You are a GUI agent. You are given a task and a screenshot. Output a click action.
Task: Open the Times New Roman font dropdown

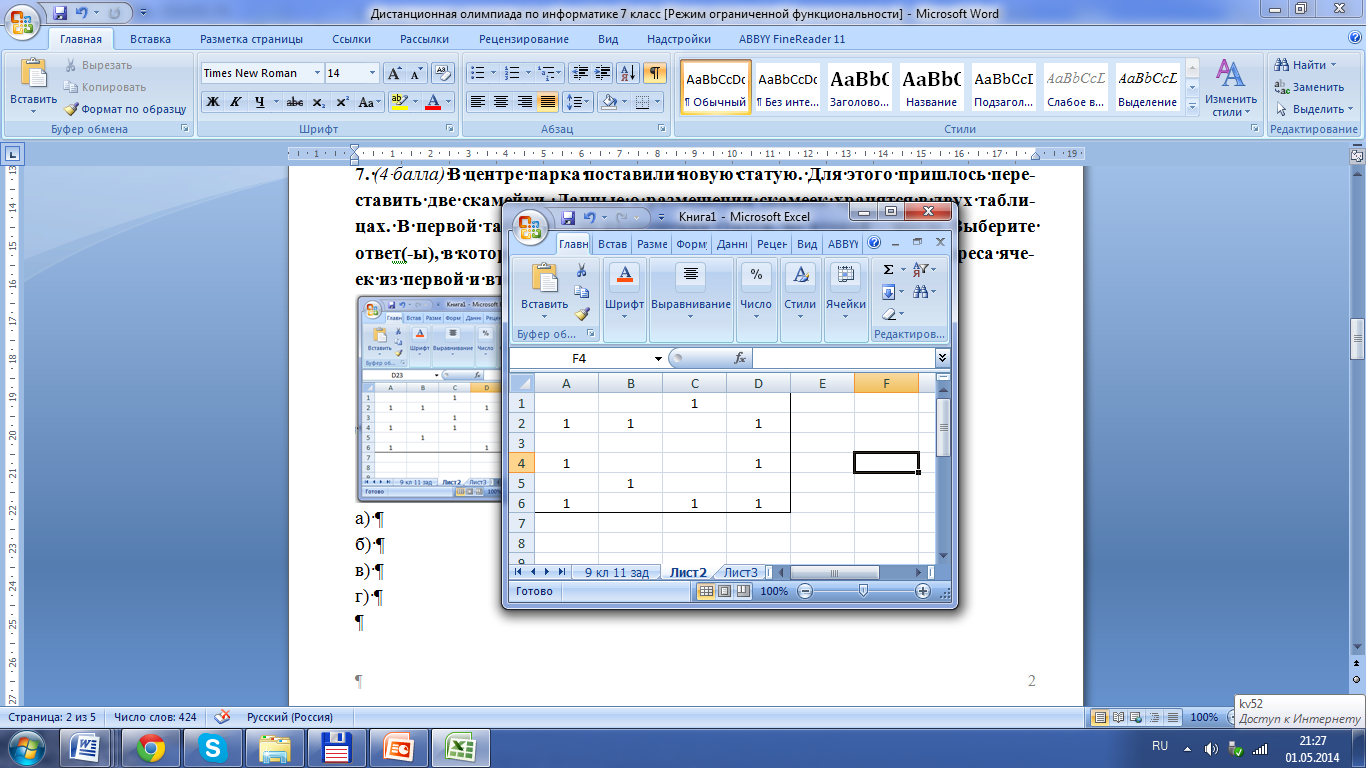[317, 73]
